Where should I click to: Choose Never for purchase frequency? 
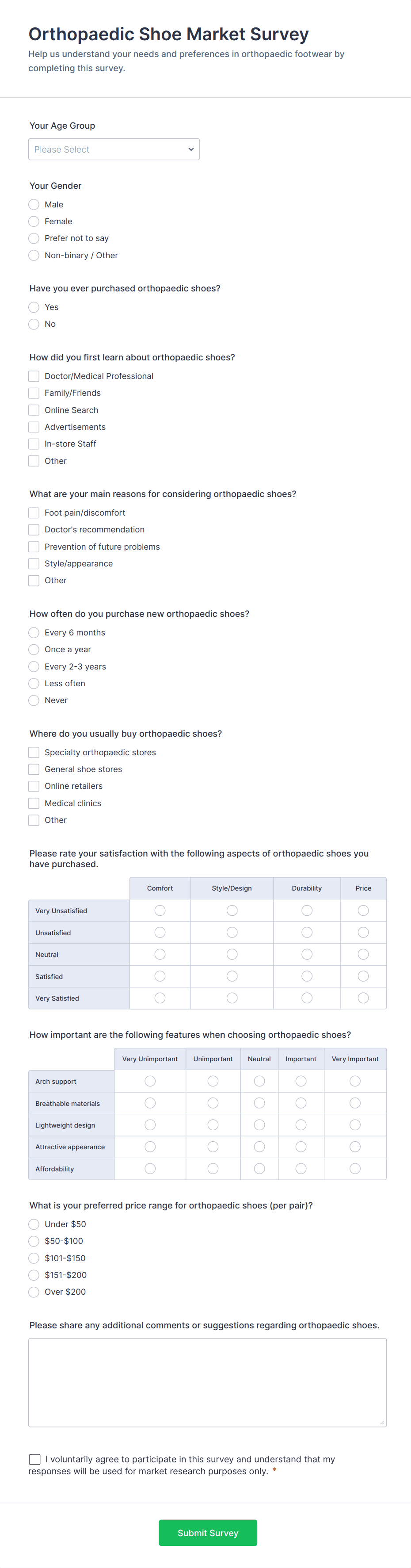(x=34, y=700)
